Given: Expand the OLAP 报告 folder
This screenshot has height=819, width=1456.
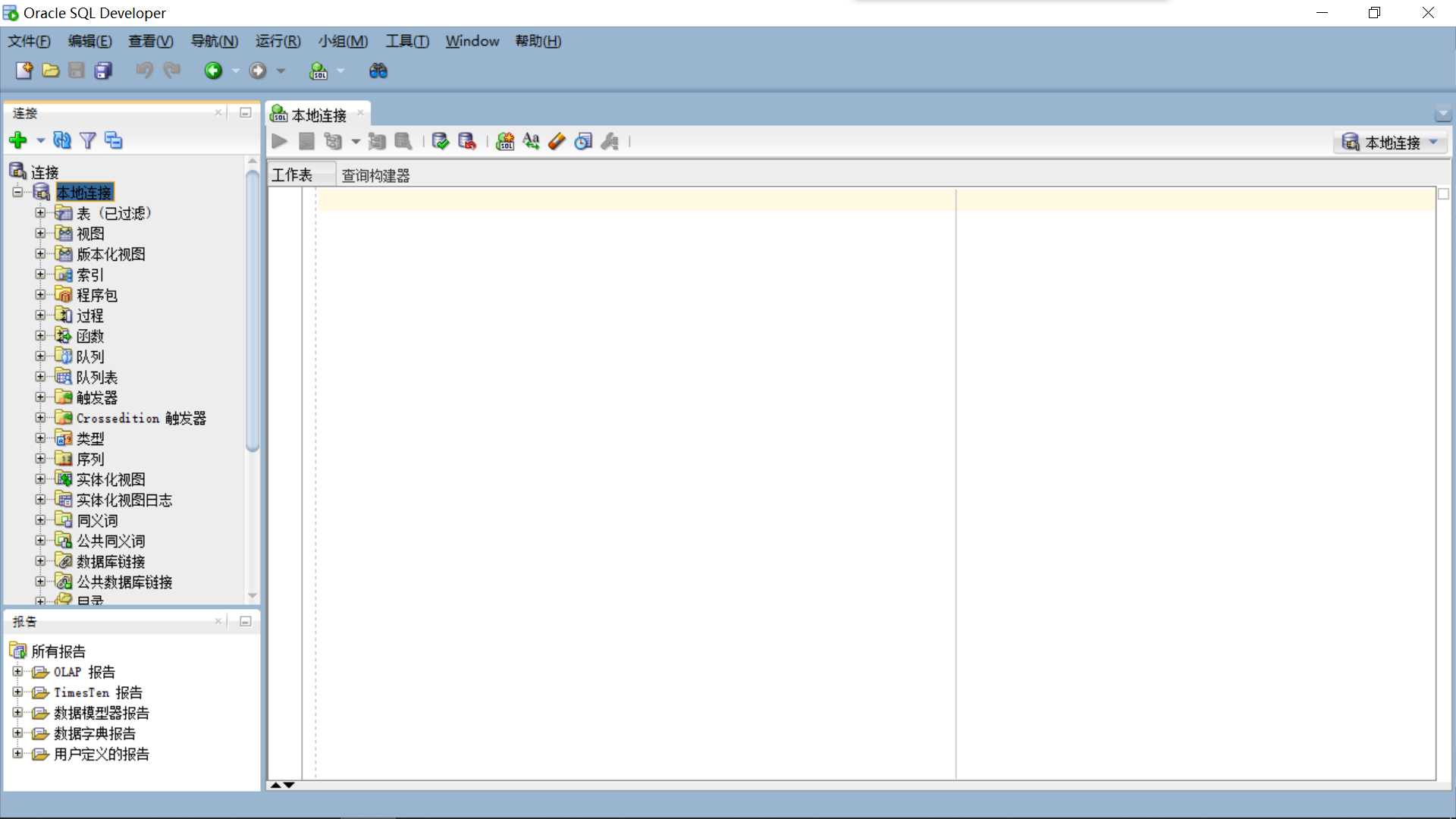Looking at the screenshot, I should click(17, 672).
